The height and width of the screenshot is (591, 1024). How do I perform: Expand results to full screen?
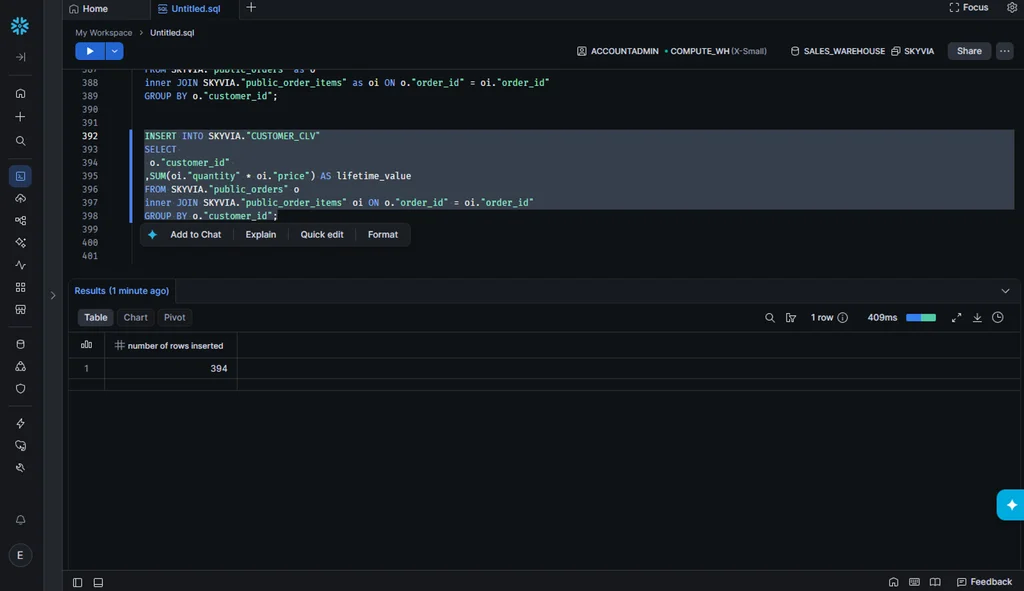pyautogui.click(x=956, y=317)
